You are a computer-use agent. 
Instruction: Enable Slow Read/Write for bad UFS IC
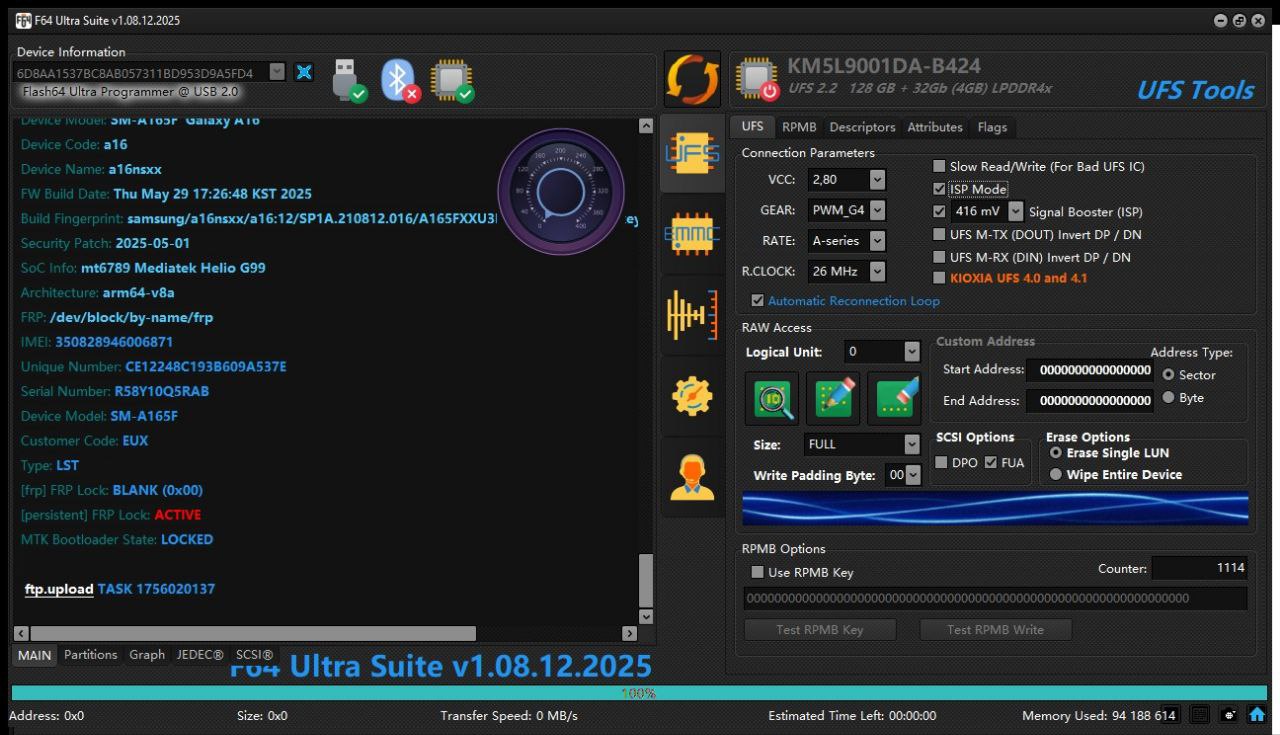pos(939,167)
